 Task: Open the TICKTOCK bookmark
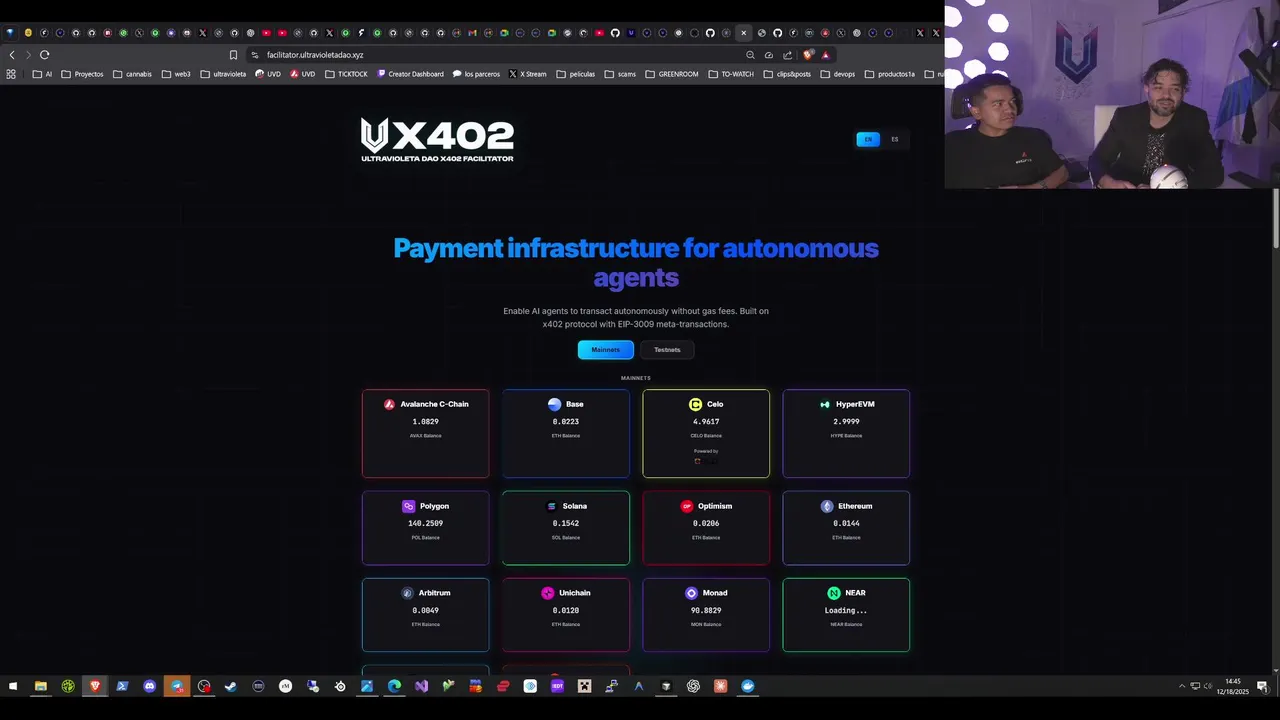click(x=346, y=74)
